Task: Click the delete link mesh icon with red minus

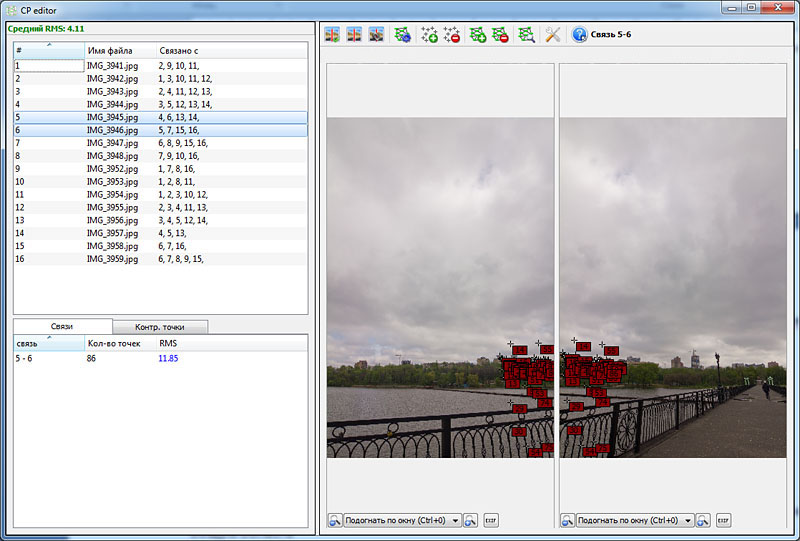Action: 500,35
